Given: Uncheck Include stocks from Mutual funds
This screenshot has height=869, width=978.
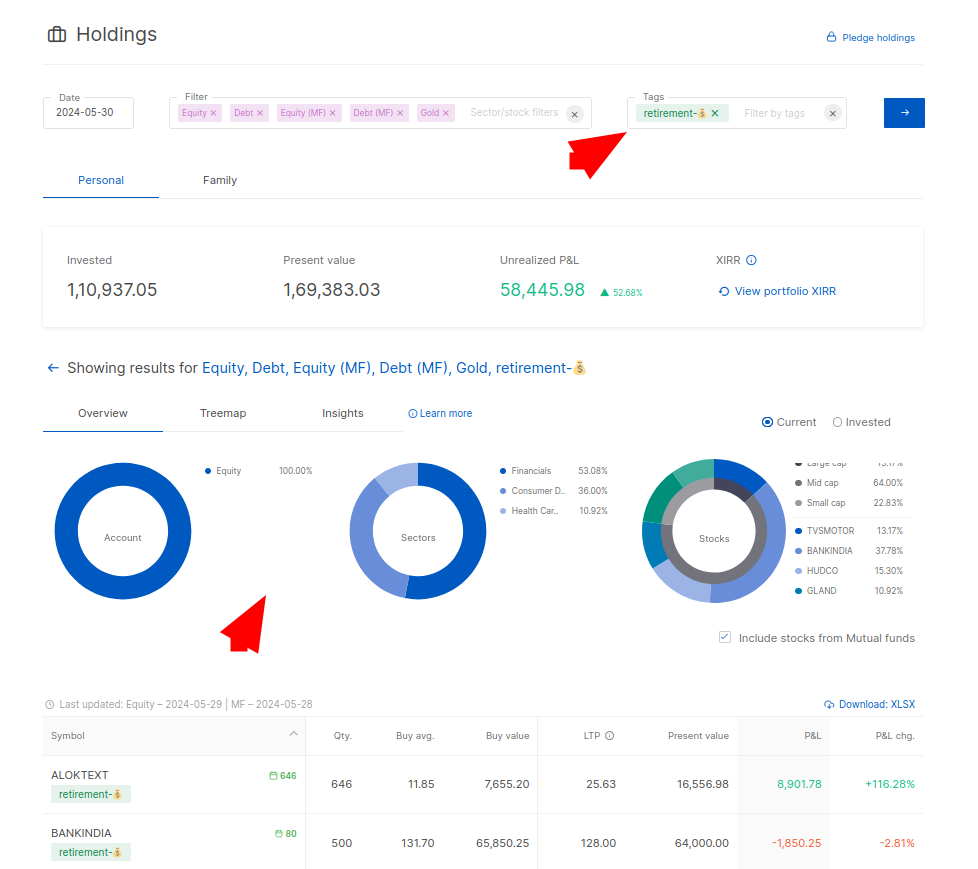Looking at the screenshot, I should [724, 637].
